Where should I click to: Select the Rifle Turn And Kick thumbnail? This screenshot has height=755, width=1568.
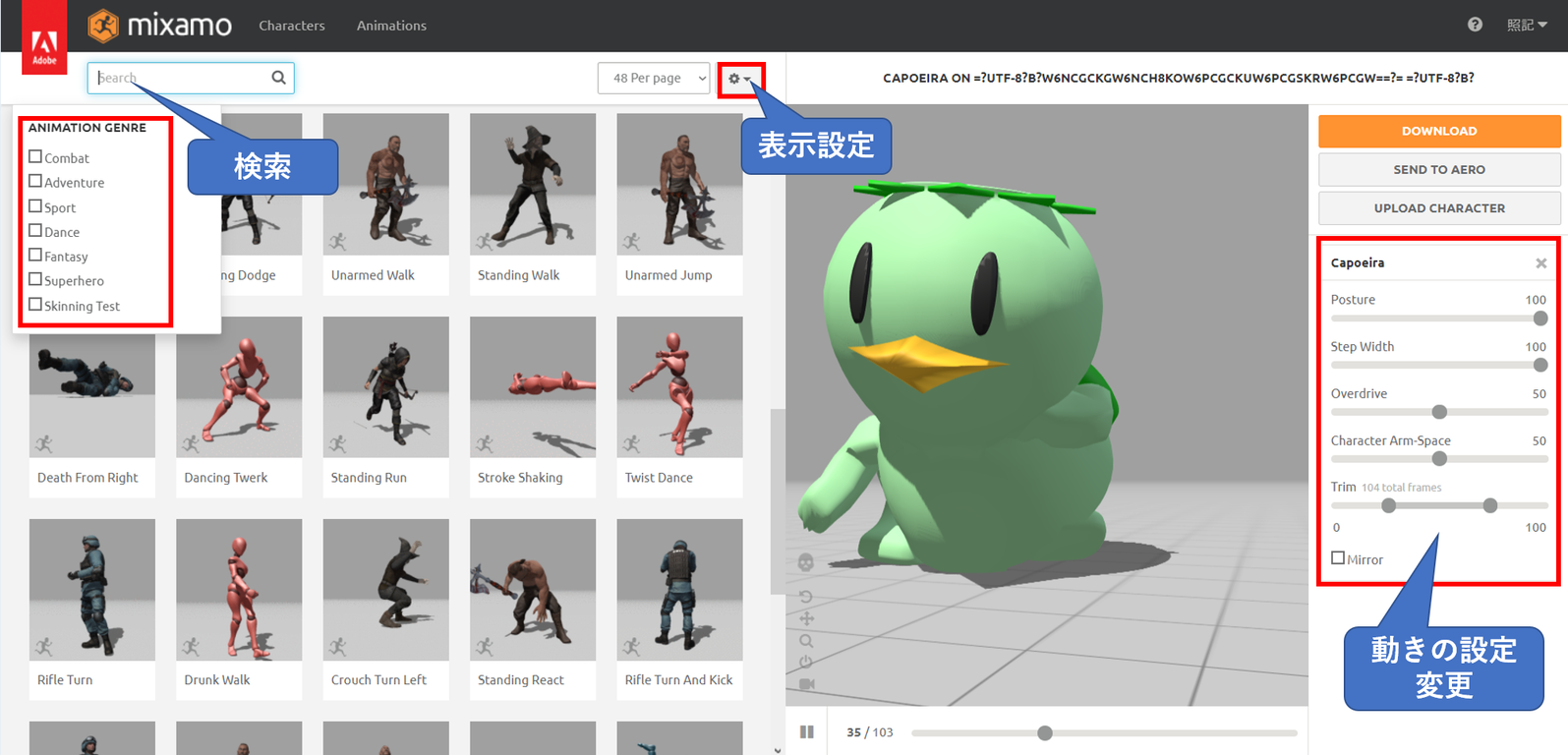click(x=679, y=590)
